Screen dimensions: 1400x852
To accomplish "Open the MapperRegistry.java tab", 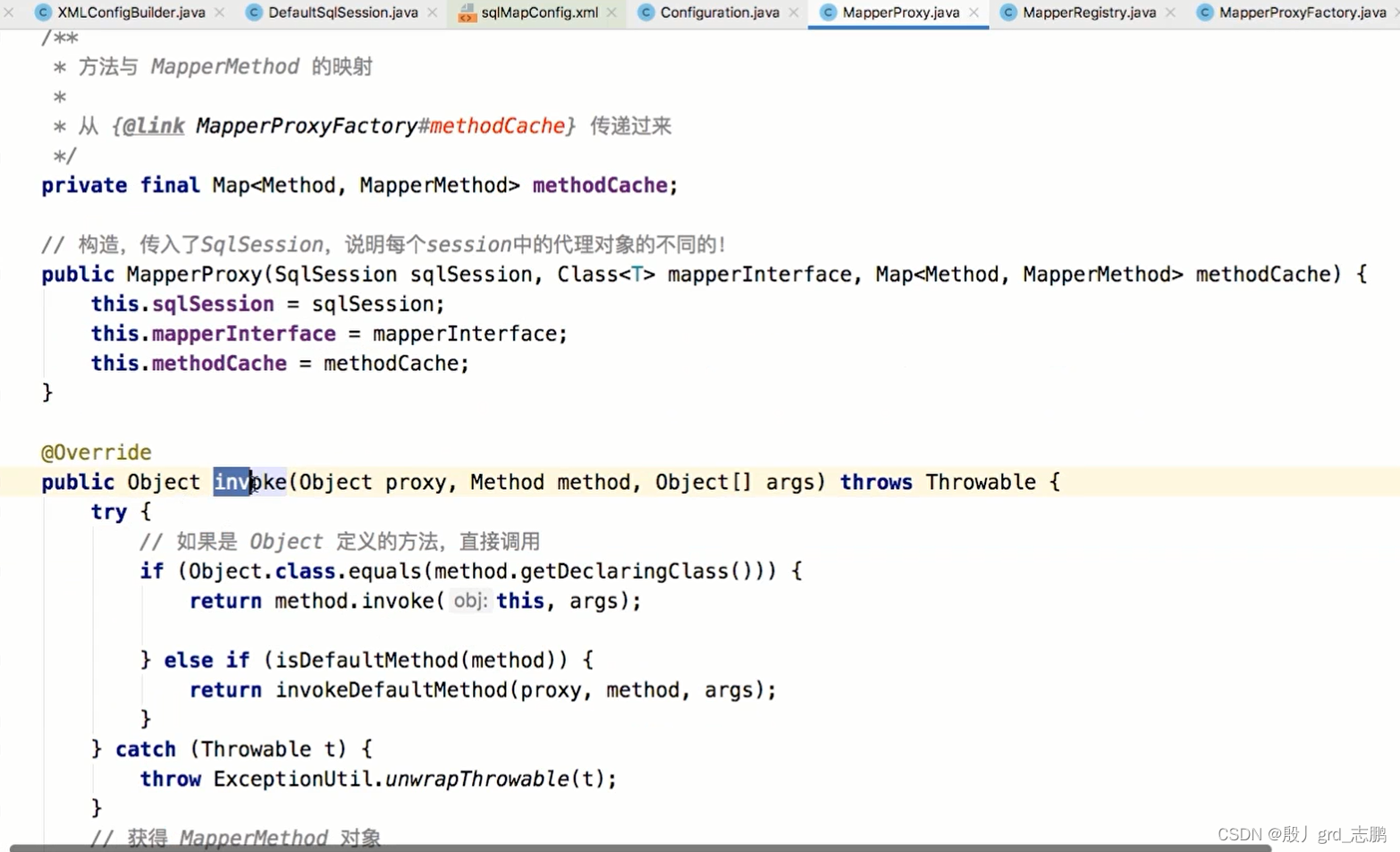I will (1089, 13).
